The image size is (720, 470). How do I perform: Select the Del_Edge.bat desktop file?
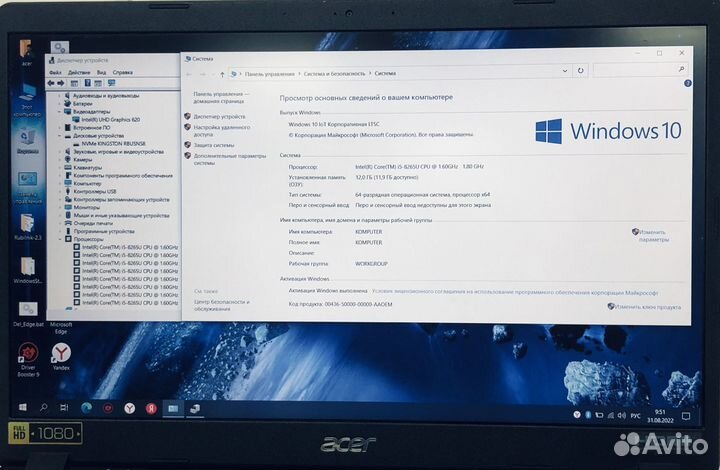[x=28, y=314]
